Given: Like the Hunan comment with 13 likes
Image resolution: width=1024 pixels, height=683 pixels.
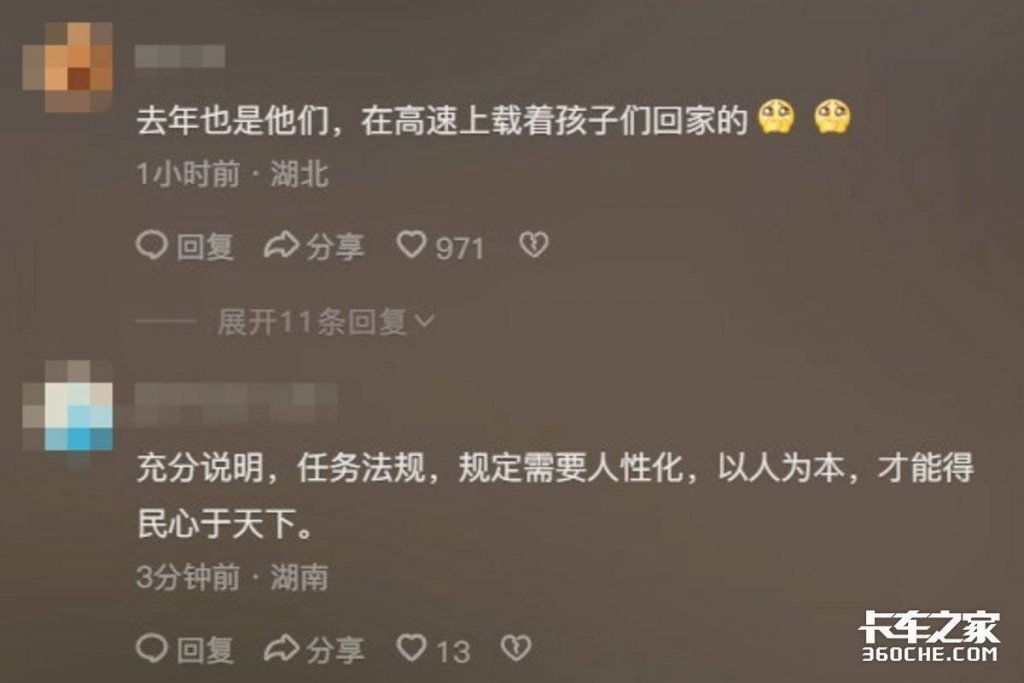Looking at the screenshot, I should pos(411,648).
